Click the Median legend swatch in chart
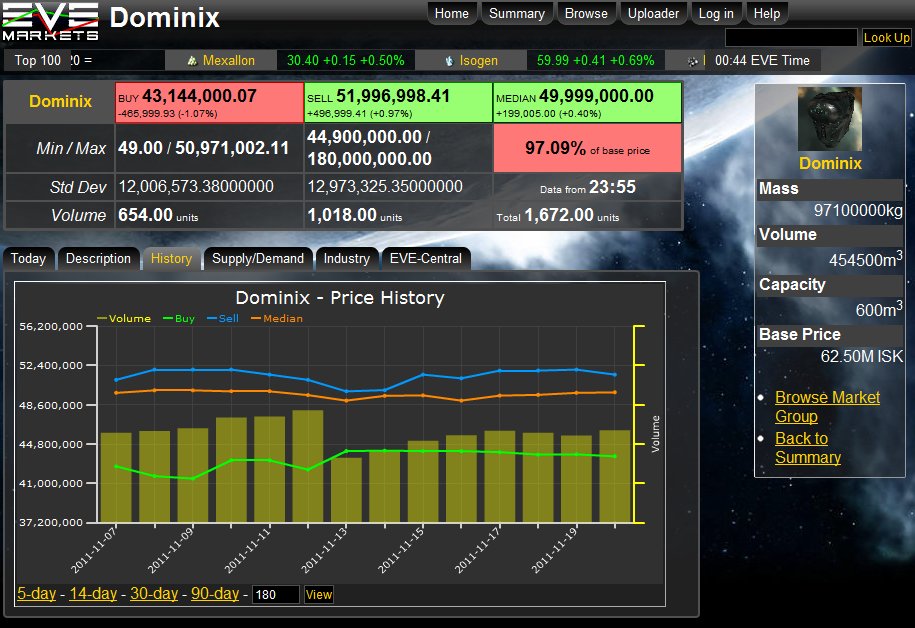This screenshot has width=915, height=628. [x=256, y=318]
